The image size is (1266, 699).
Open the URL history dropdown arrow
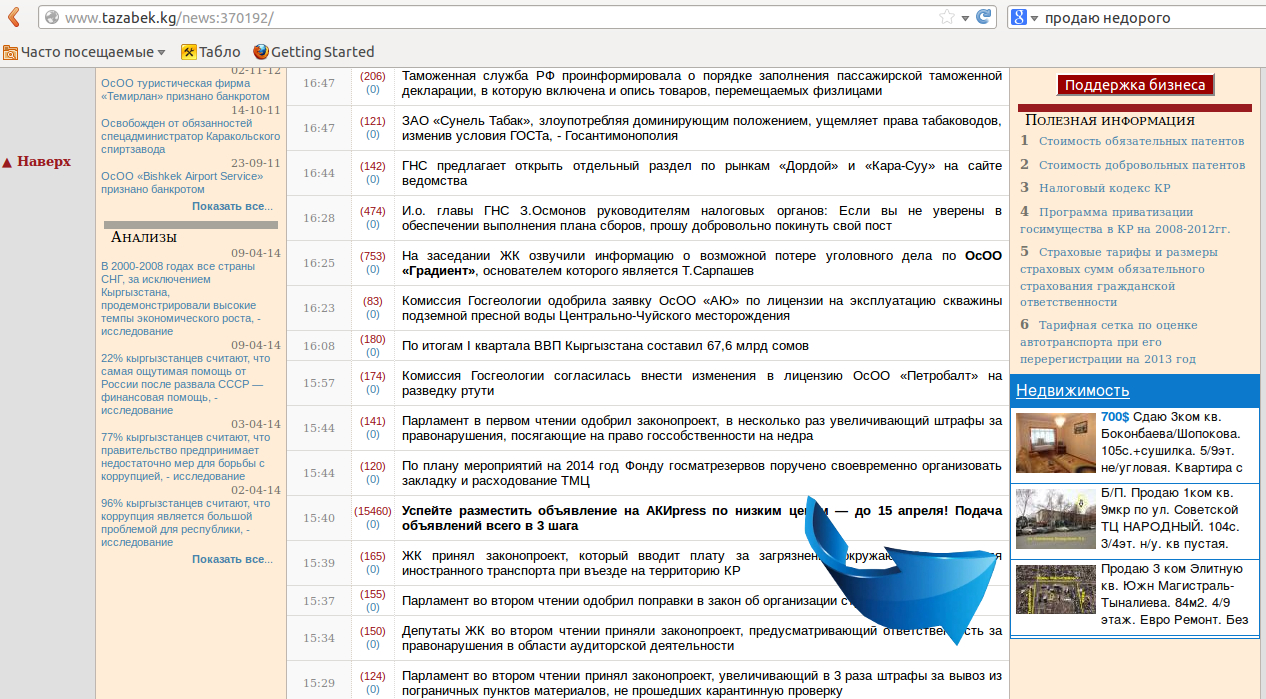pyautogui.click(x=965, y=18)
